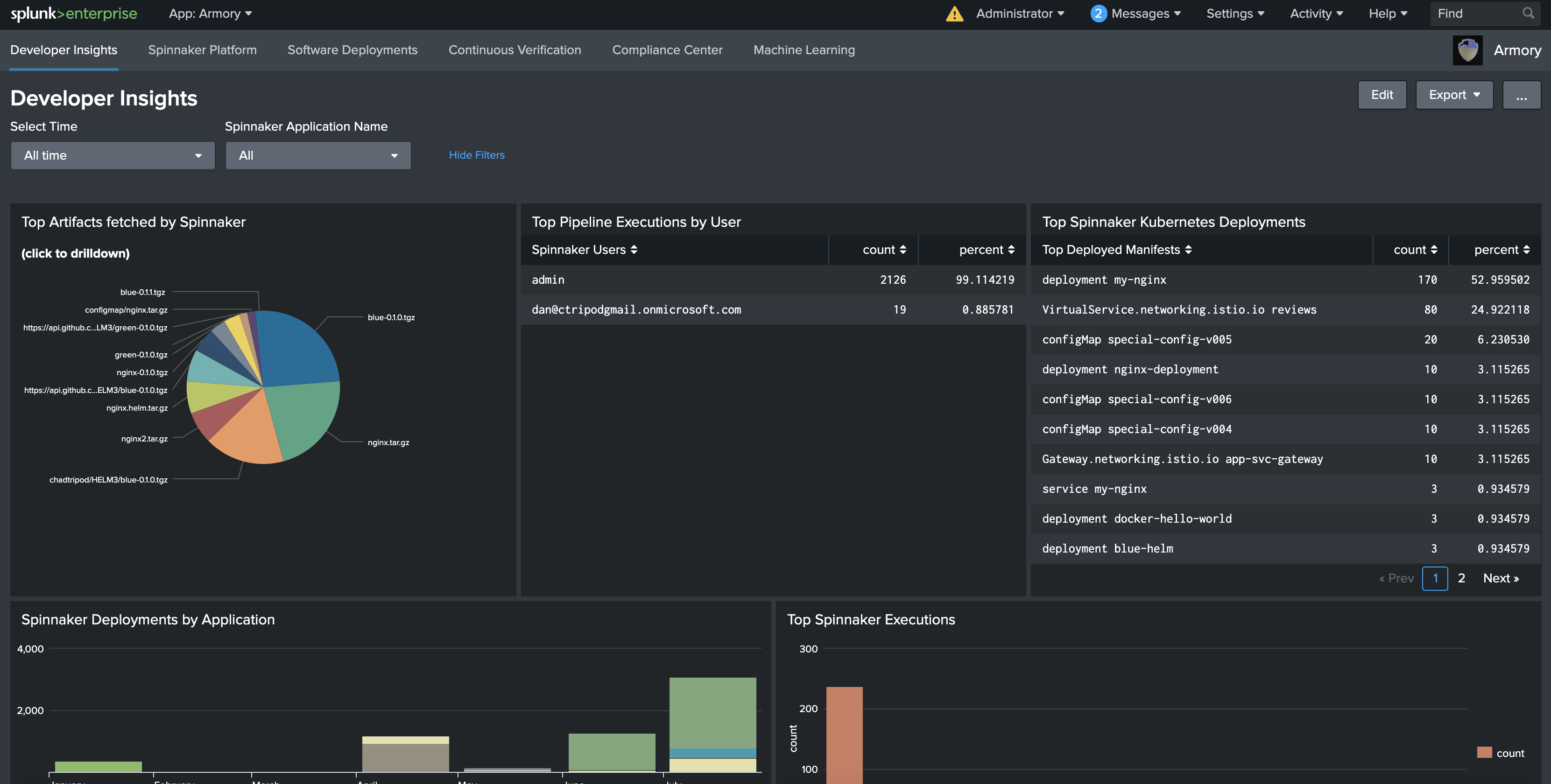Click the April stacked deployments bar
Screen dimensions: 1551x784
pos(405,754)
